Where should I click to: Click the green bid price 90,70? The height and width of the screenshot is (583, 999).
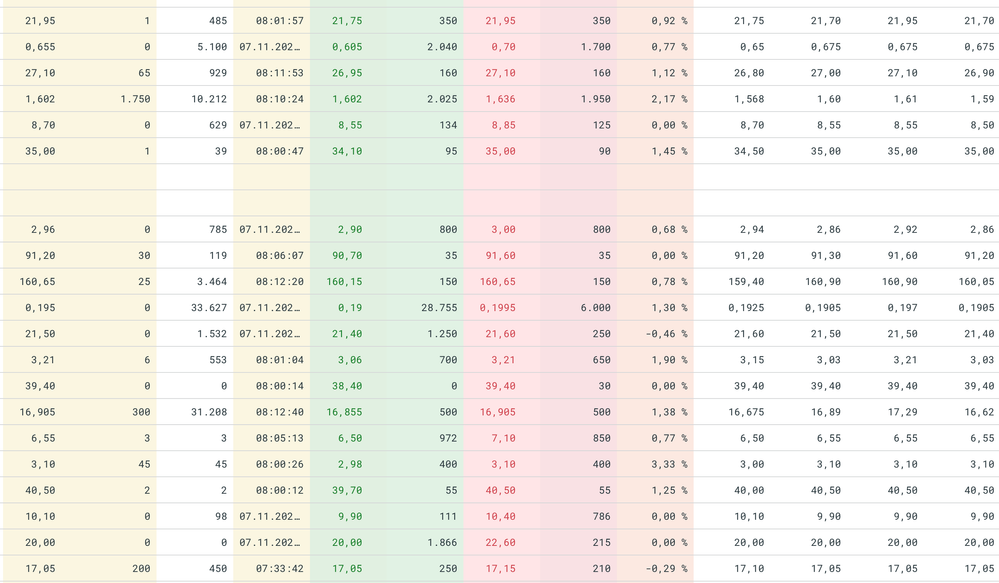[x=347, y=256]
